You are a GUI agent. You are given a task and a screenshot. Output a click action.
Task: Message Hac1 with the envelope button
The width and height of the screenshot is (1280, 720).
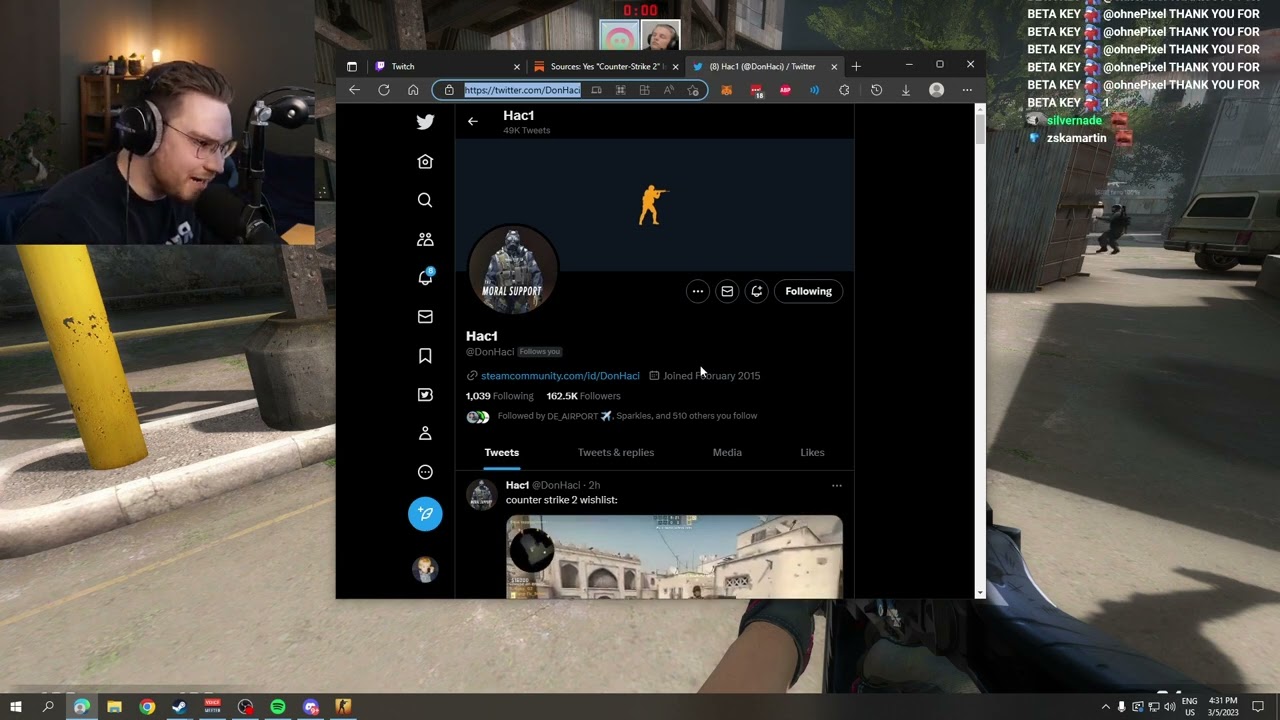(x=727, y=291)
